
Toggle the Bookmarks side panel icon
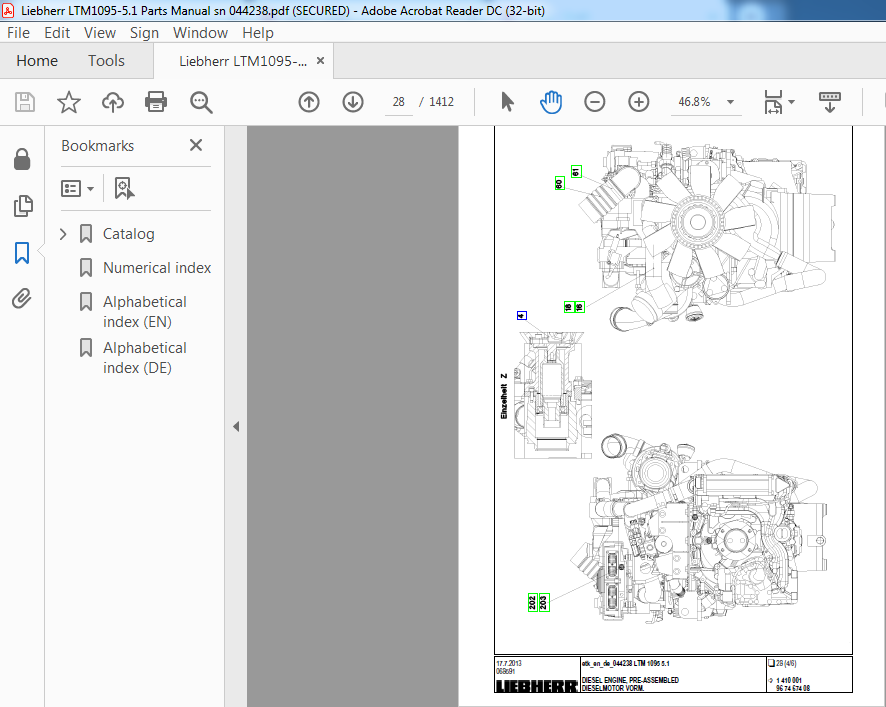pos(22,253)
